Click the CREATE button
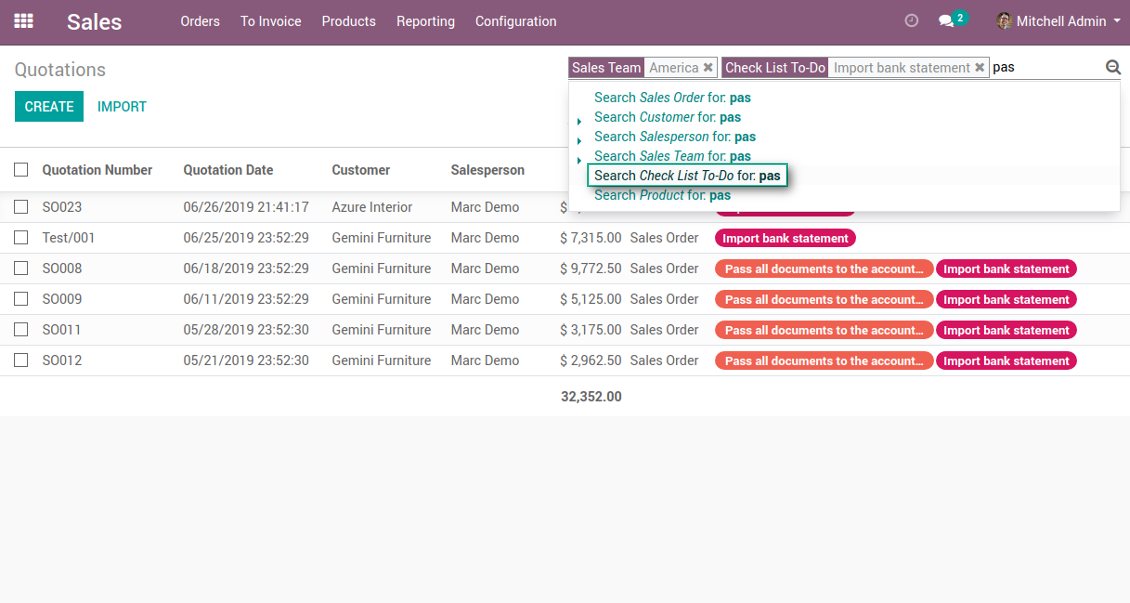Image resolution: width=1130 pixels, height=603 pixels. pyautogui.click(x=49, y=107)
